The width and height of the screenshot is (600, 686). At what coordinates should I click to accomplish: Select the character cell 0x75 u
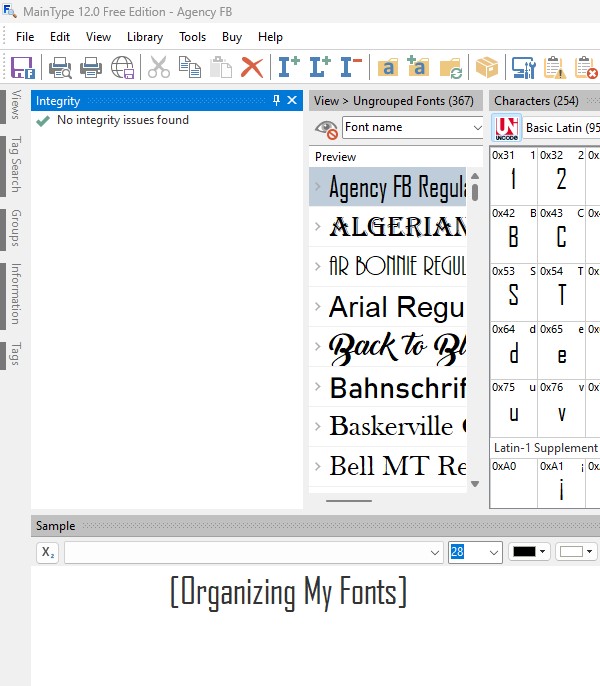[513, 409]
